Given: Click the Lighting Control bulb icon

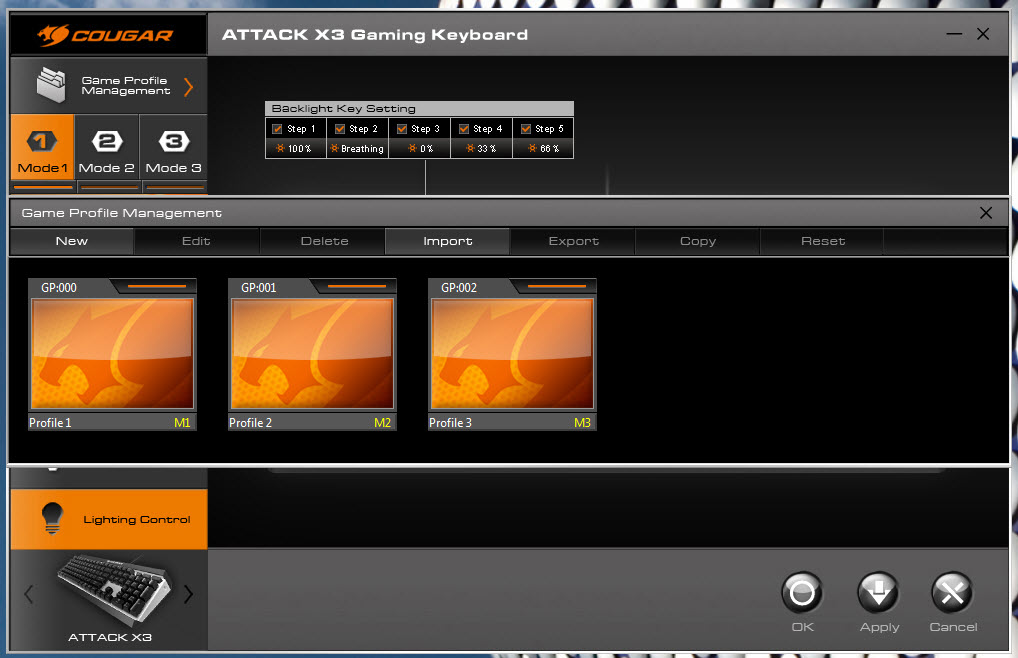Looking at the screenshot, I should click(x=52, y=518).
